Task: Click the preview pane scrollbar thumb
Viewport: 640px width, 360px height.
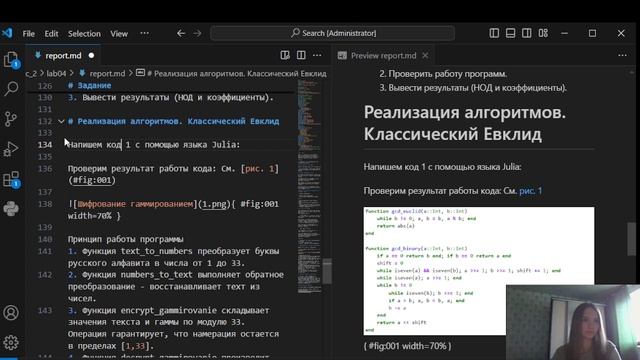Action: (x=632, y=239)
